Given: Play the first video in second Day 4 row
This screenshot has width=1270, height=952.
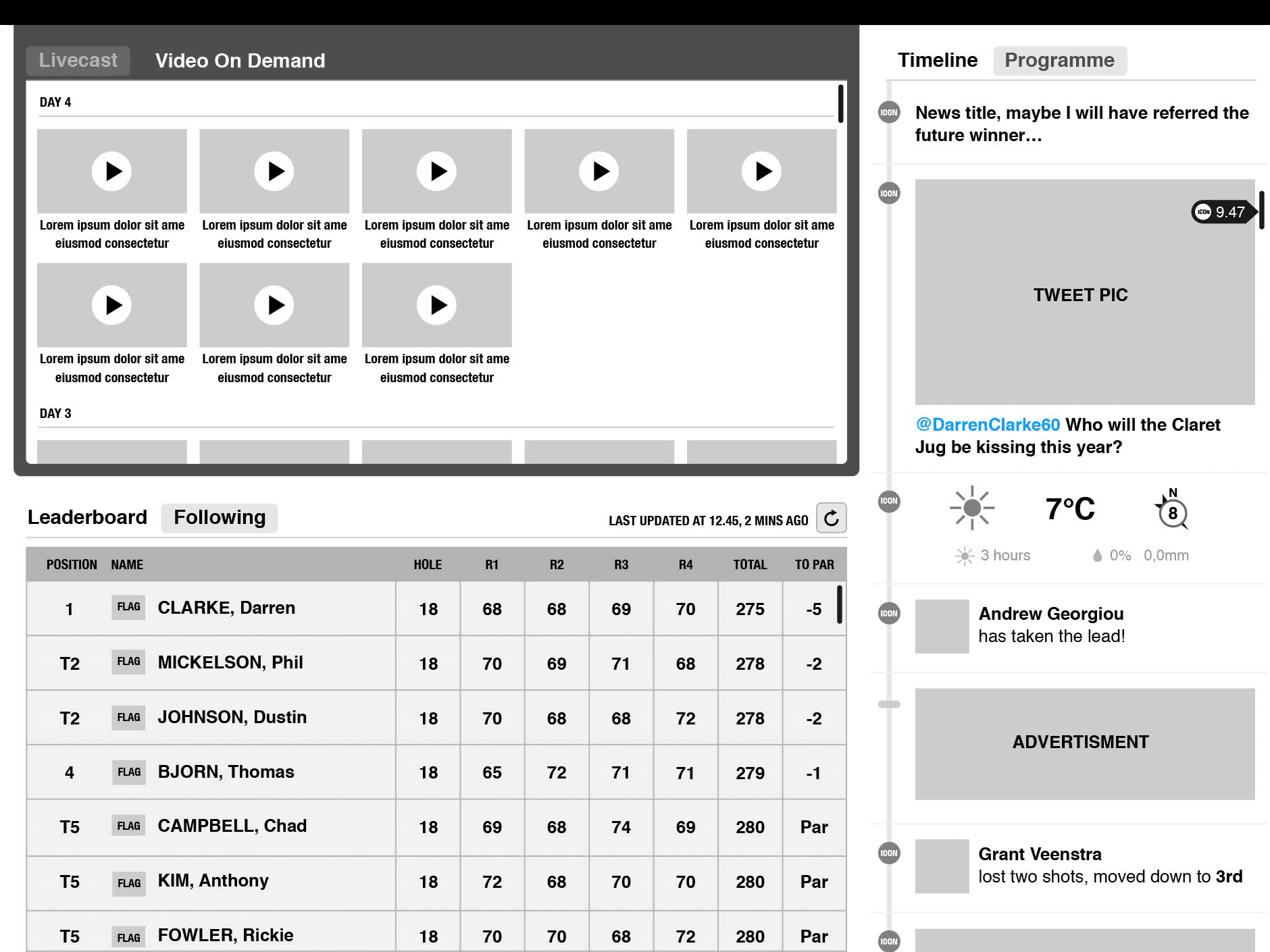Looking at the screenshot, I should 112,305.
